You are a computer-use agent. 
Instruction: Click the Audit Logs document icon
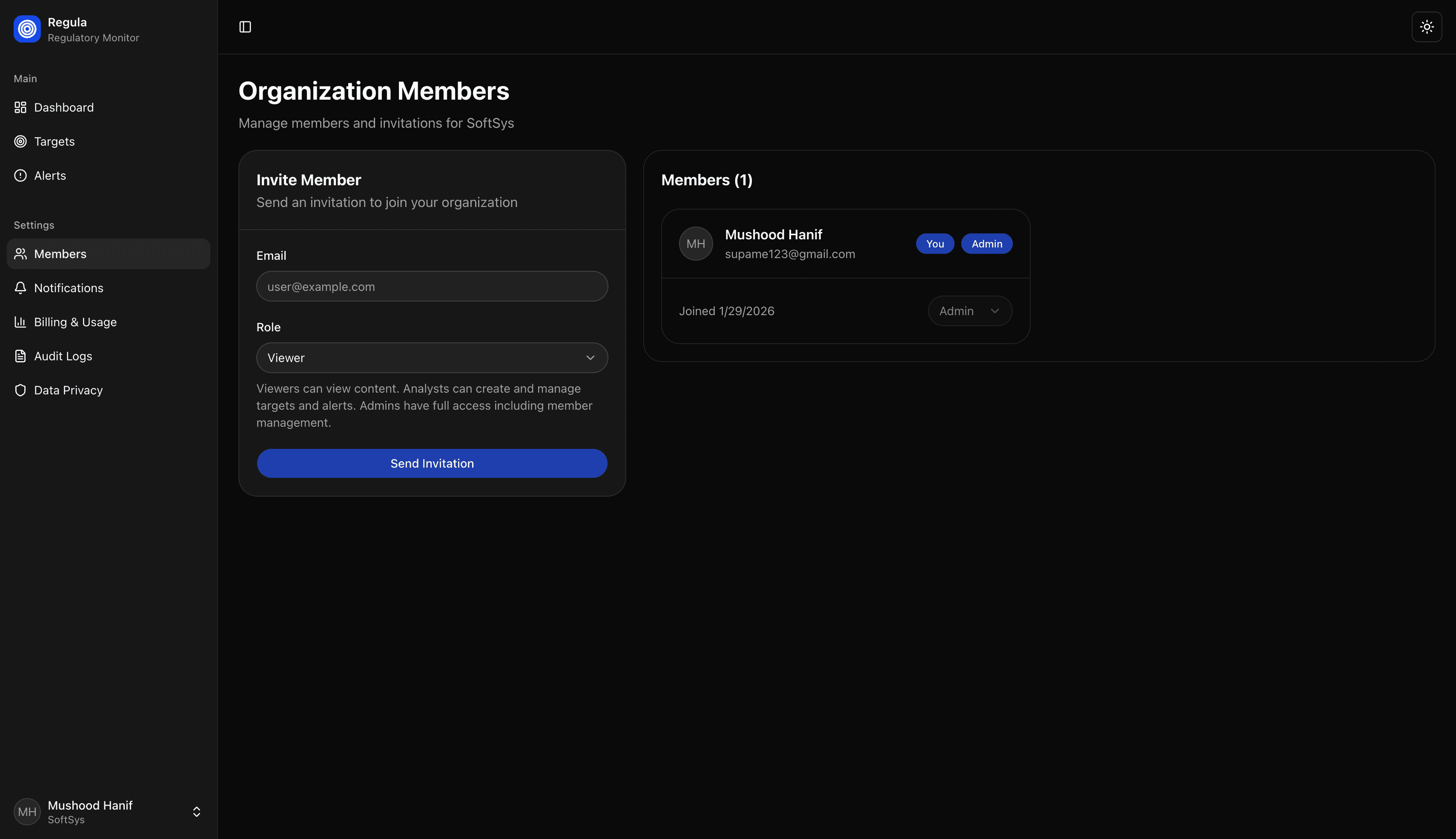[21, 356]
